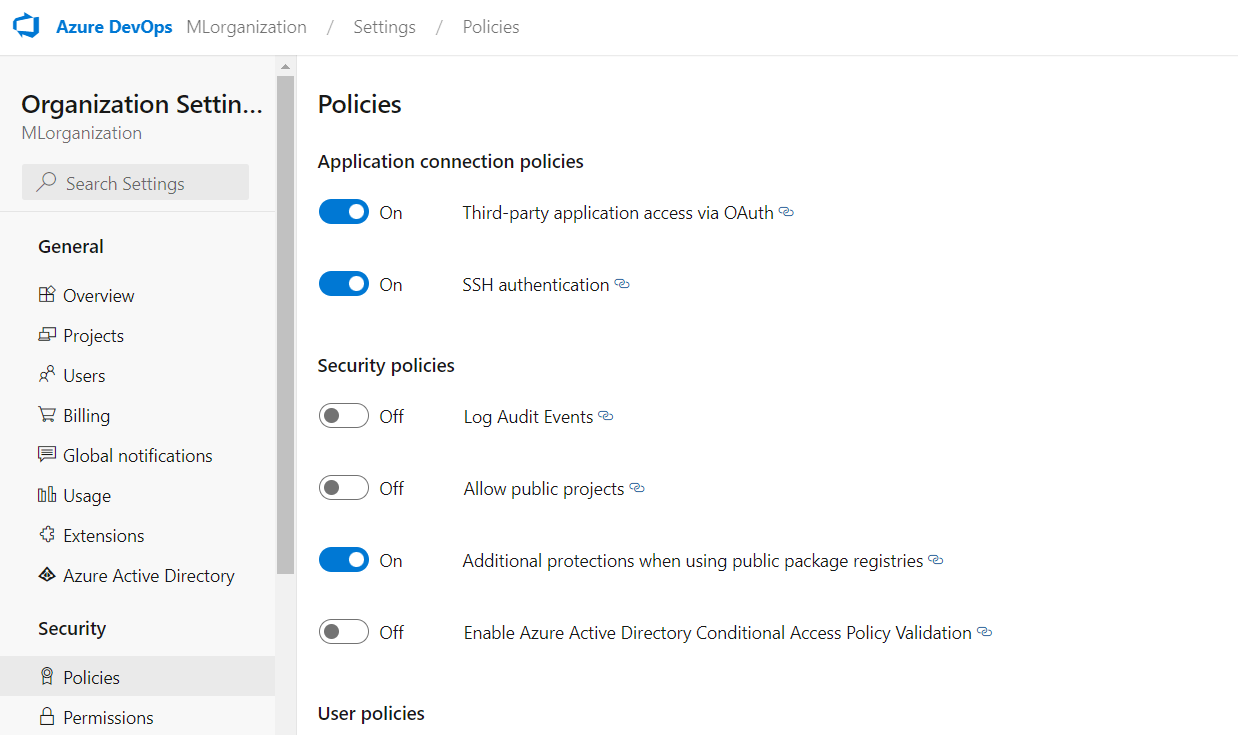Go to Usage settings page
This screenshot has width=1238, height=735.
pyautogui.click(x=86, y=496)
